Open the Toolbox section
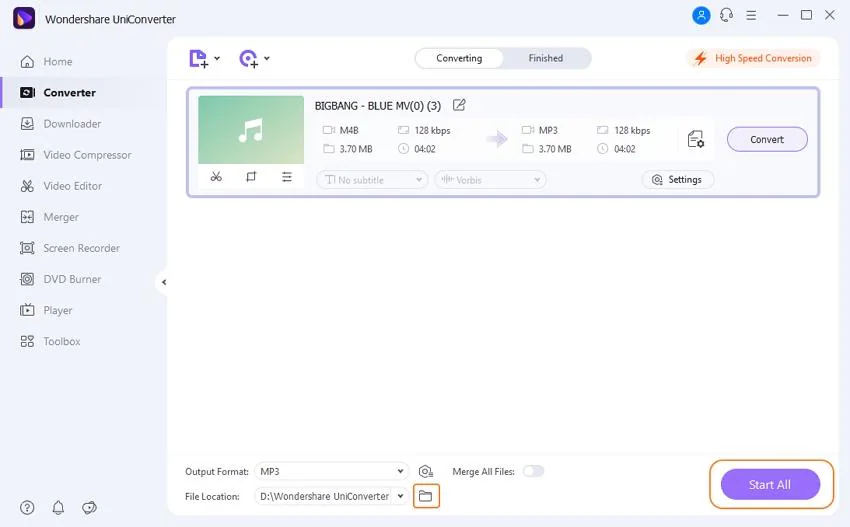Viewport: 850px width, 527px height. 50,342
